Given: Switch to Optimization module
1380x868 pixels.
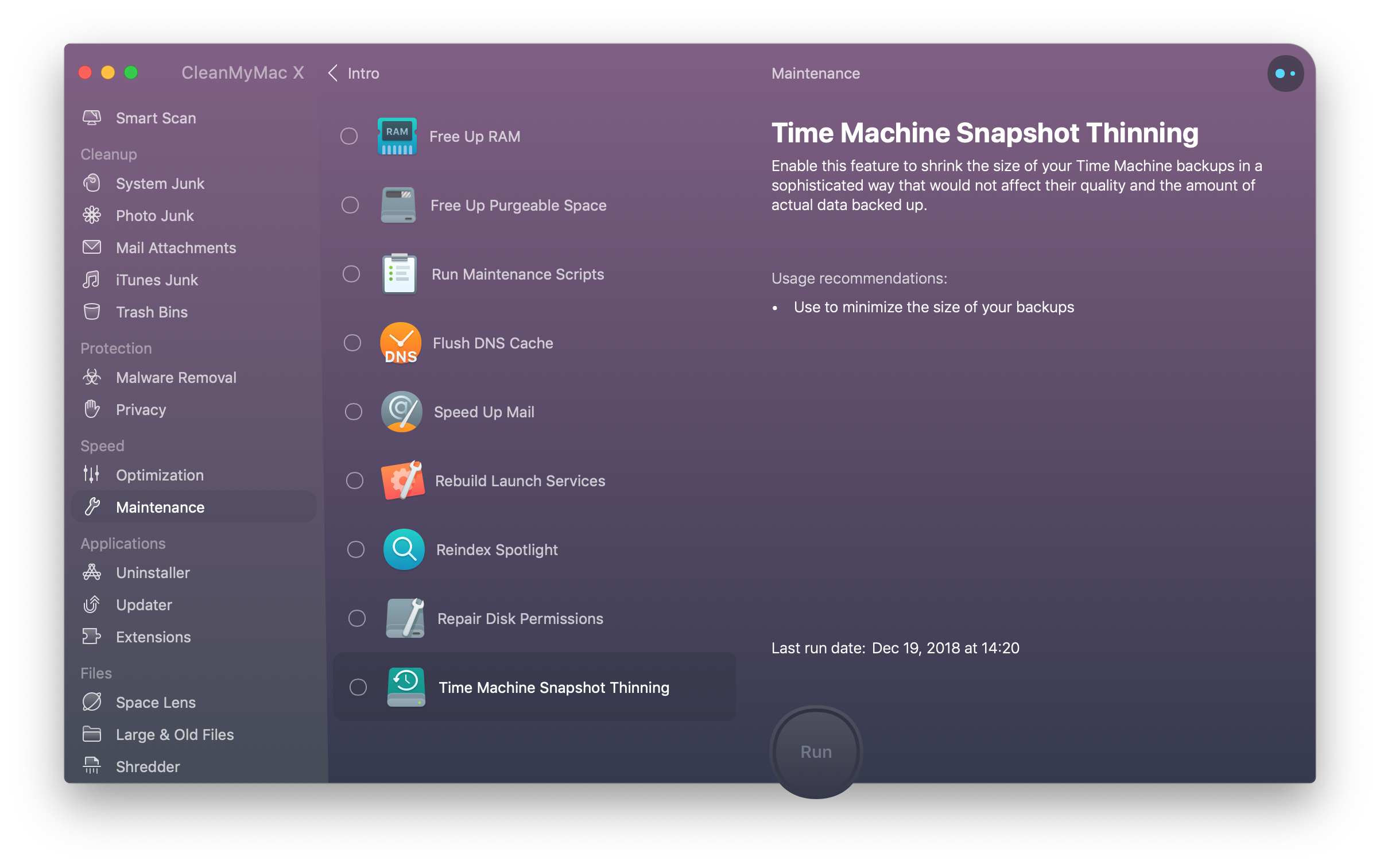Looking at the screenshot, I should point(194,475).
